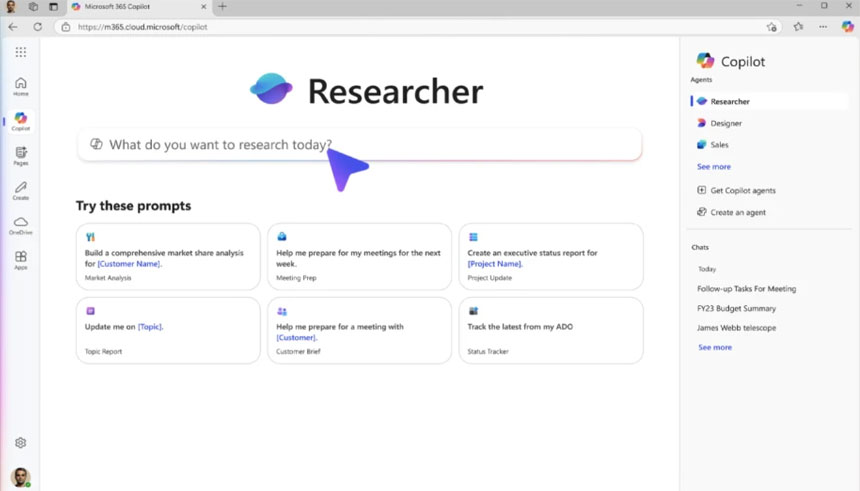Click See more under Agents
Viewport: 860px width, 491px height.
tap(714, 167)
